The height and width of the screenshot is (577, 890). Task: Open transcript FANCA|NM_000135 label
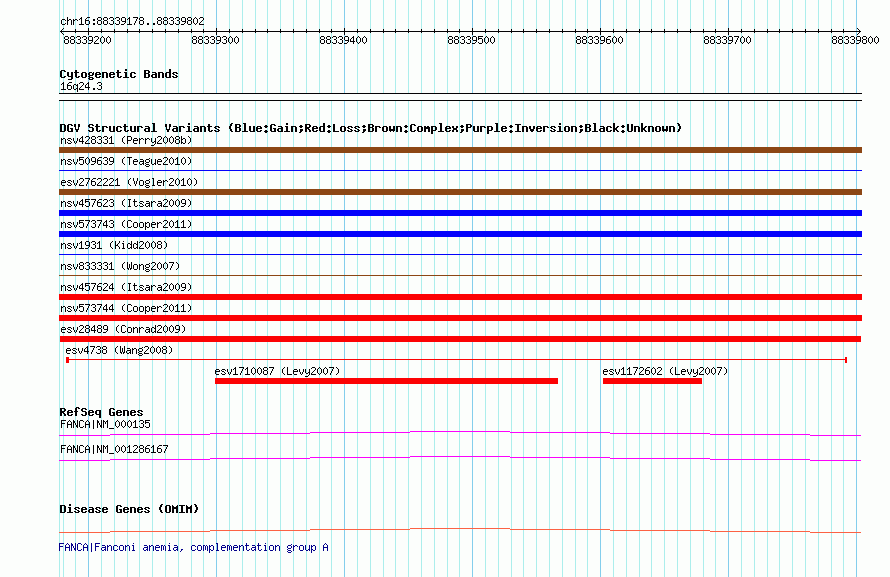point(105,424)
